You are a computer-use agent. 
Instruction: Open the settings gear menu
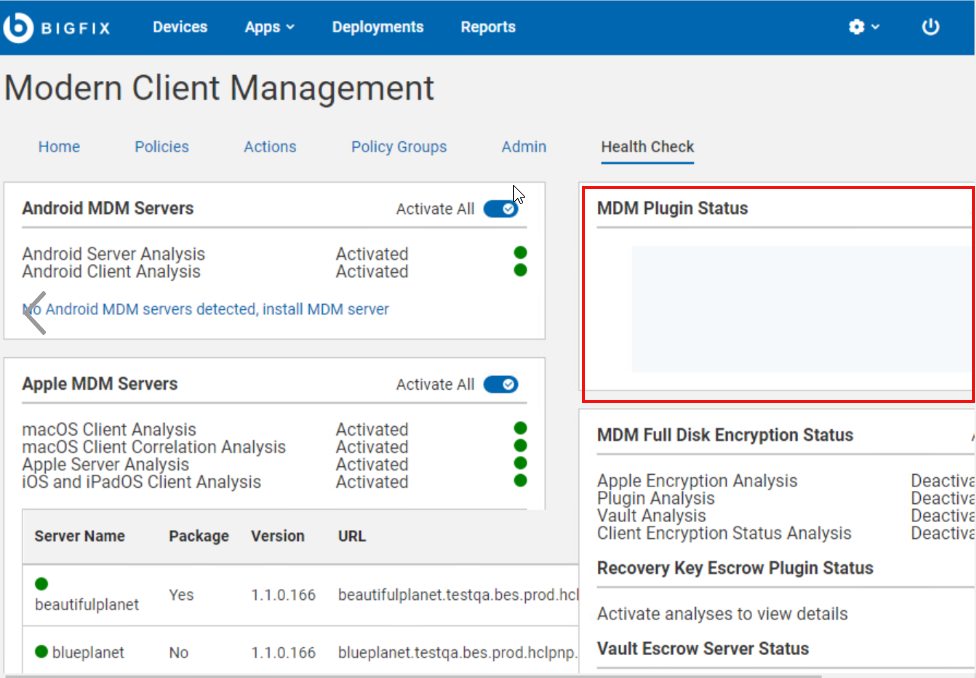point(863,27)
